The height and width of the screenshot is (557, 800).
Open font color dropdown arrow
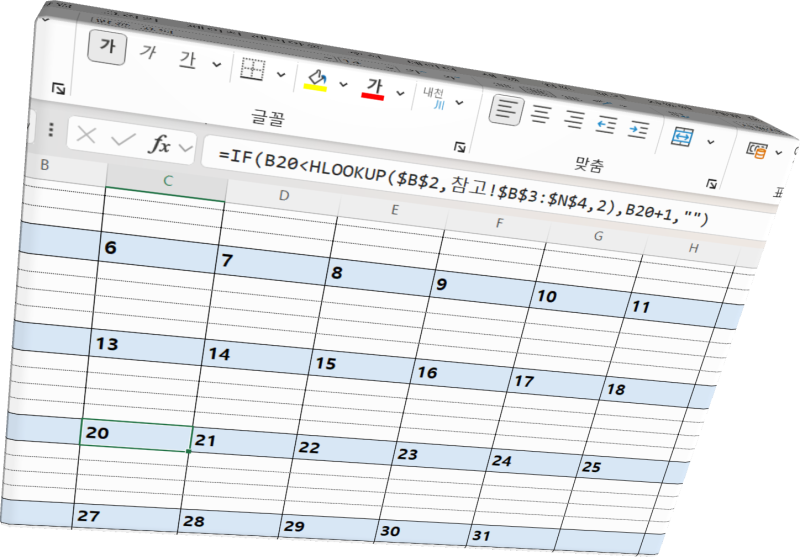click(x=401, y=93)
